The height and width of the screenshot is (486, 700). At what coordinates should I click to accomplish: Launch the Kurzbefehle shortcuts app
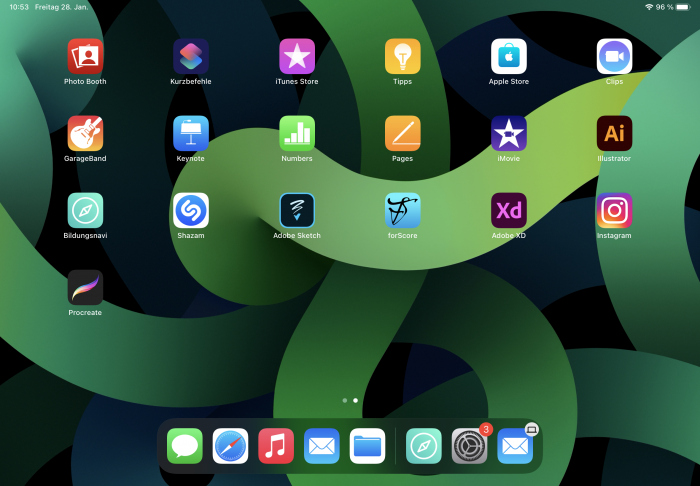coord(191,56)
